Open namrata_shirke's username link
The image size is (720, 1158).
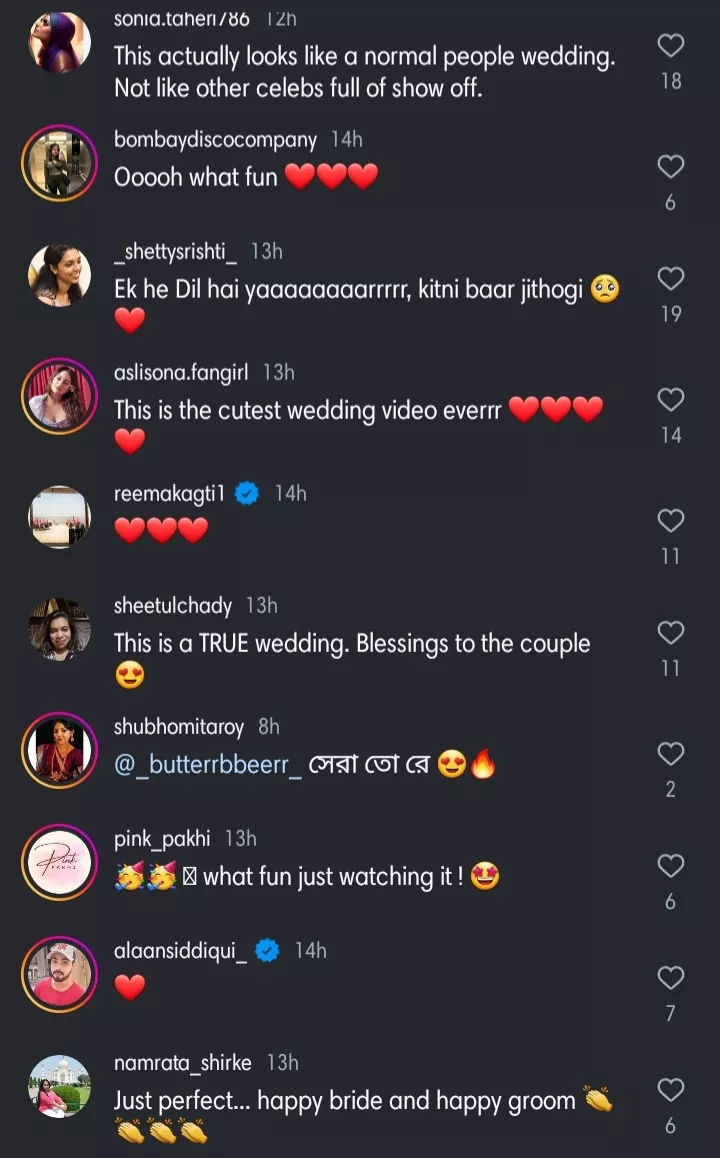point(183,1062)
